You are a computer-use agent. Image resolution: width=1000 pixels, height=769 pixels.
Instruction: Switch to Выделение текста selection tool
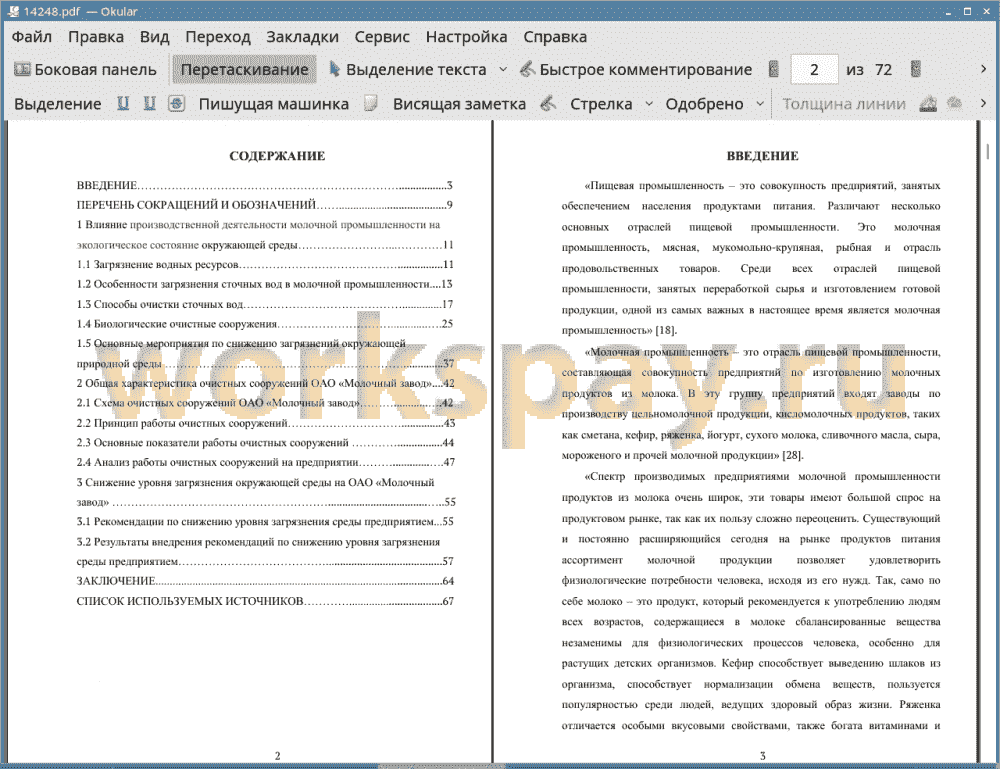pyautogui.click(x=408, y=70)
